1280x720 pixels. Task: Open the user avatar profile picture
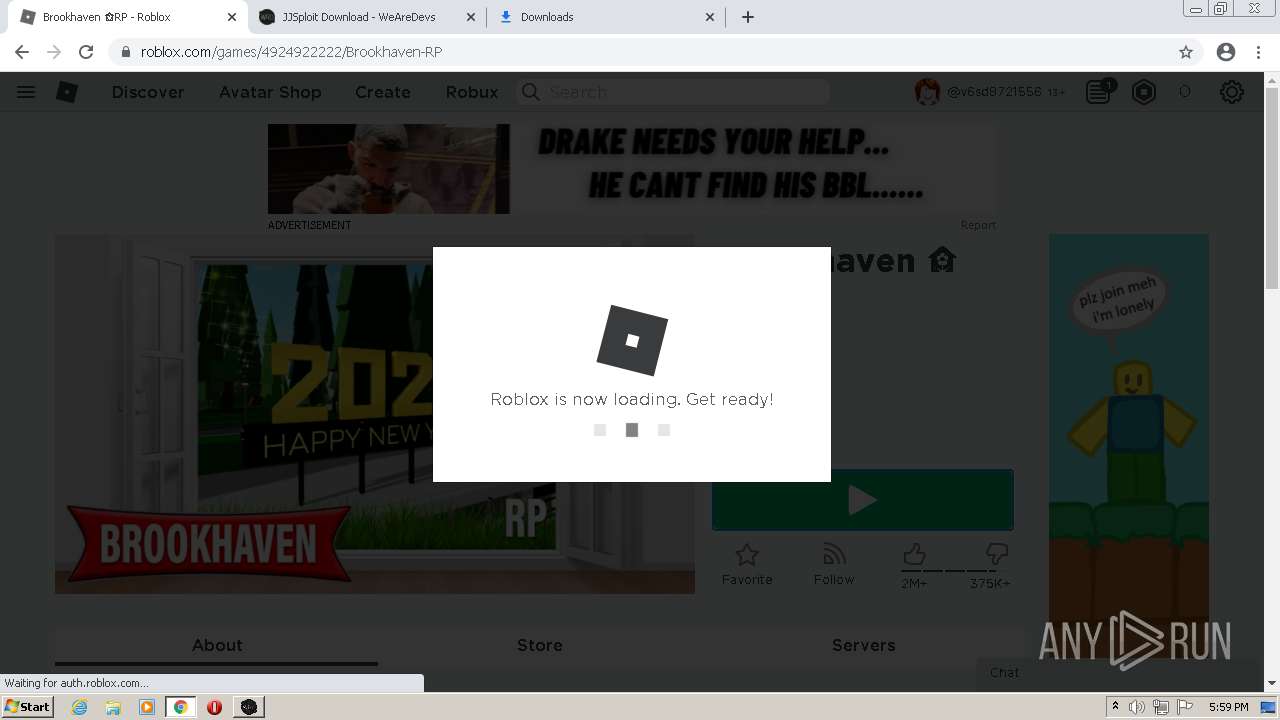pos(927,92)
